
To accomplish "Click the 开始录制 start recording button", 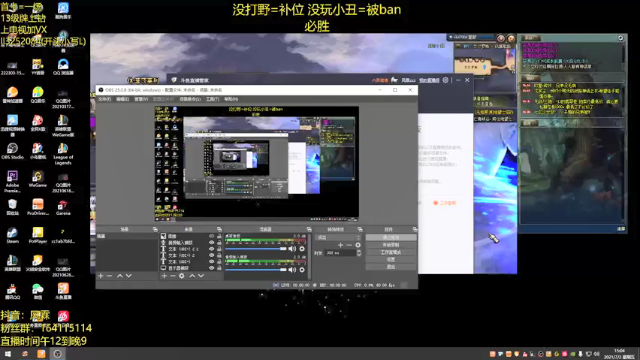I will (x=391, y=245).
